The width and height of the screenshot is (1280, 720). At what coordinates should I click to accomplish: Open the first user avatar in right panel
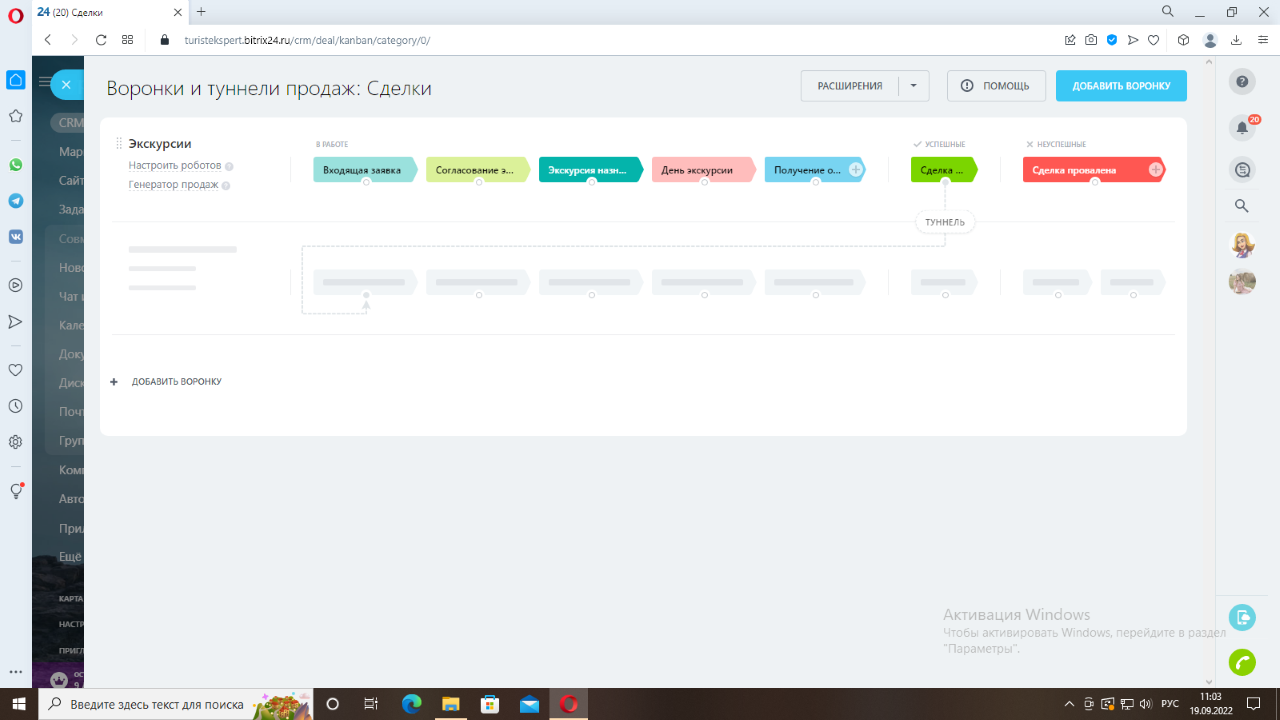pos(1242,245)
